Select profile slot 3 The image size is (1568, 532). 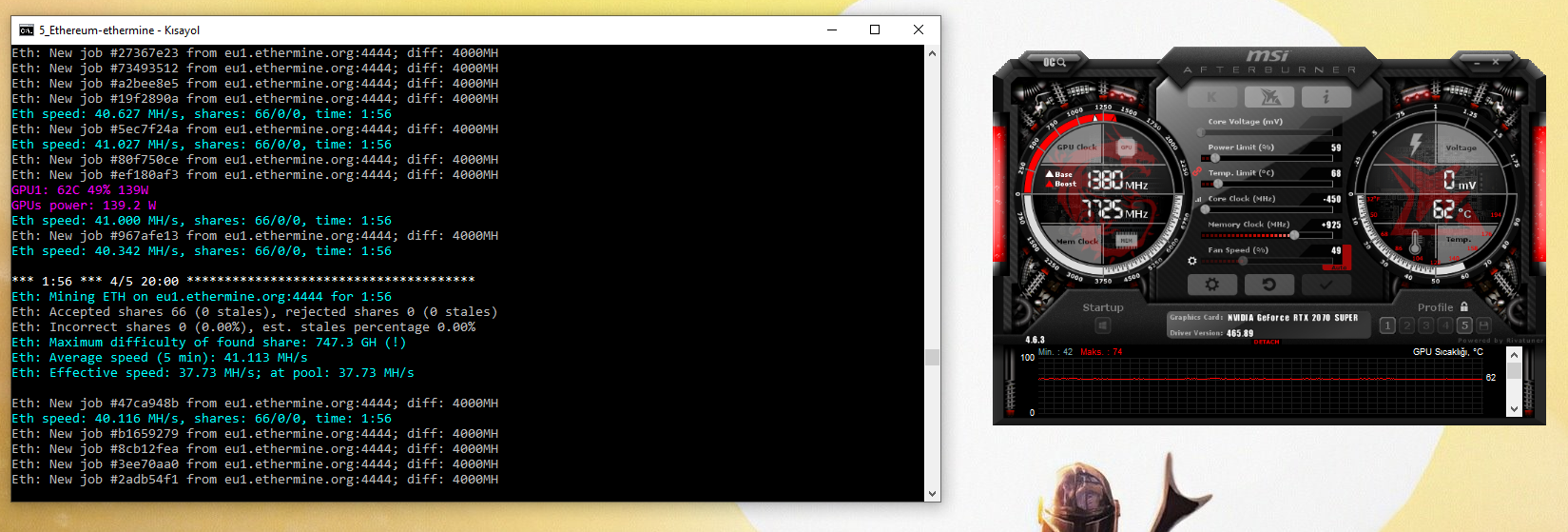(1426, 325)
